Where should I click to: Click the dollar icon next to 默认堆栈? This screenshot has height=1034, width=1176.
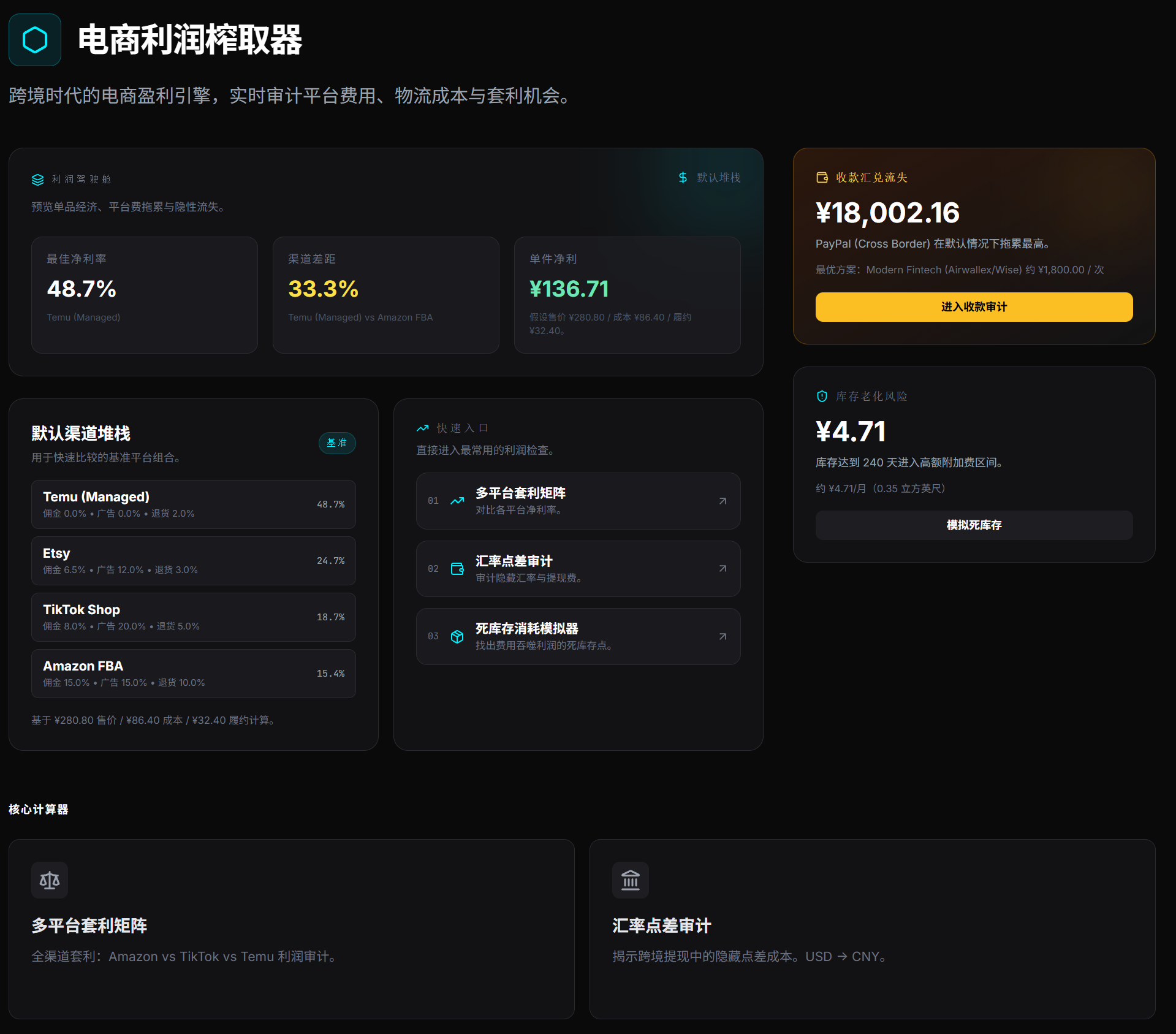(x=683, y=178)
